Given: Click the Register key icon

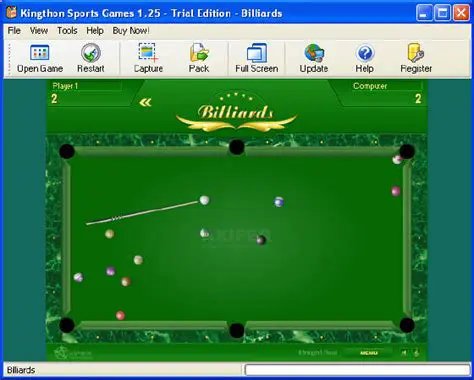Looking at the screenshot, I should coord(416,58).
